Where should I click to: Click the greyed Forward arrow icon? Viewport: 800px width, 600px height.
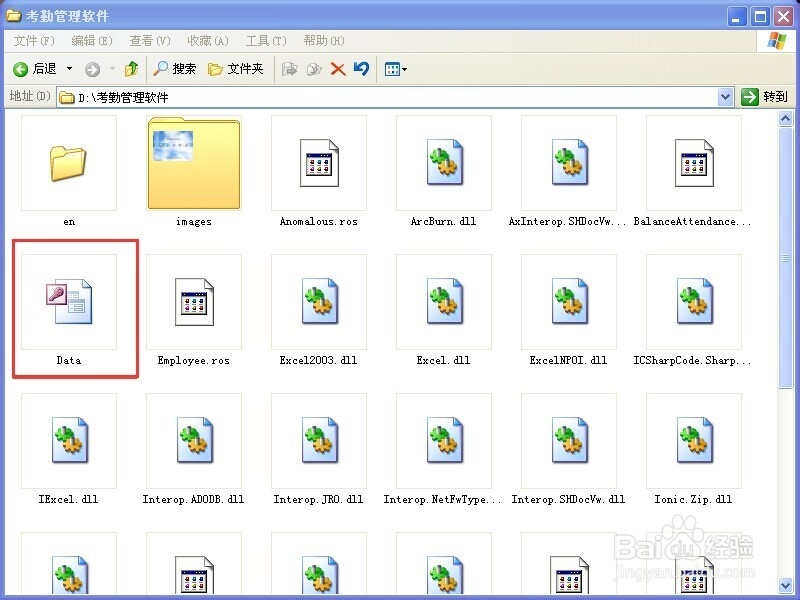[x=92, y=69]
